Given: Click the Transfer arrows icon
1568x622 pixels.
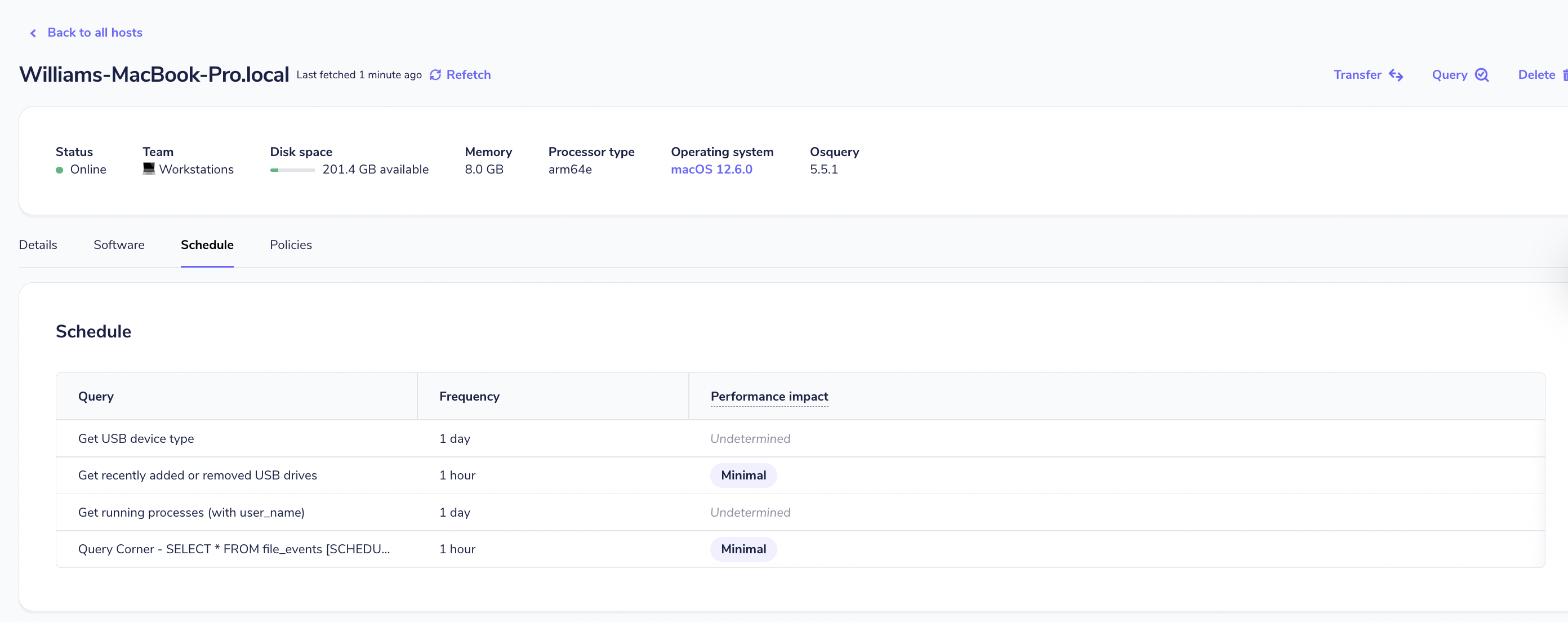Looking at the screenshot, I should click(x=1396, y=74).
